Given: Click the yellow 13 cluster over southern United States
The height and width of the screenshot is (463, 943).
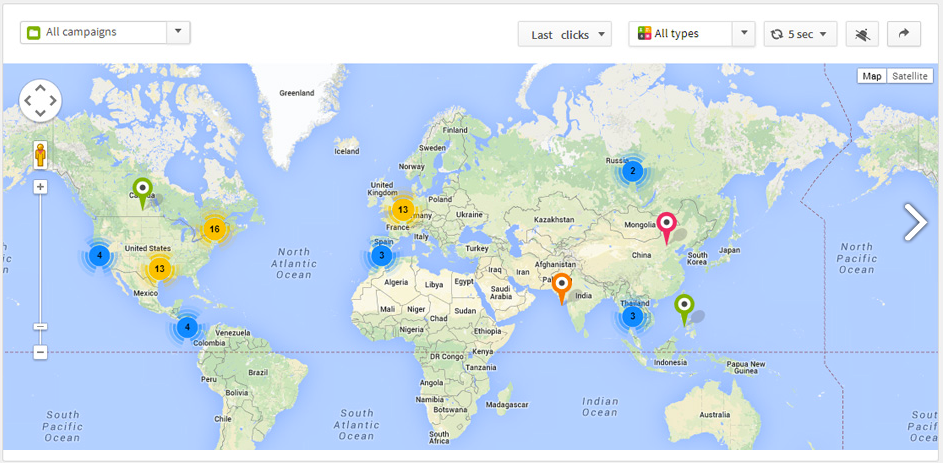Looking at the screenshot, I should click(159, 269).
